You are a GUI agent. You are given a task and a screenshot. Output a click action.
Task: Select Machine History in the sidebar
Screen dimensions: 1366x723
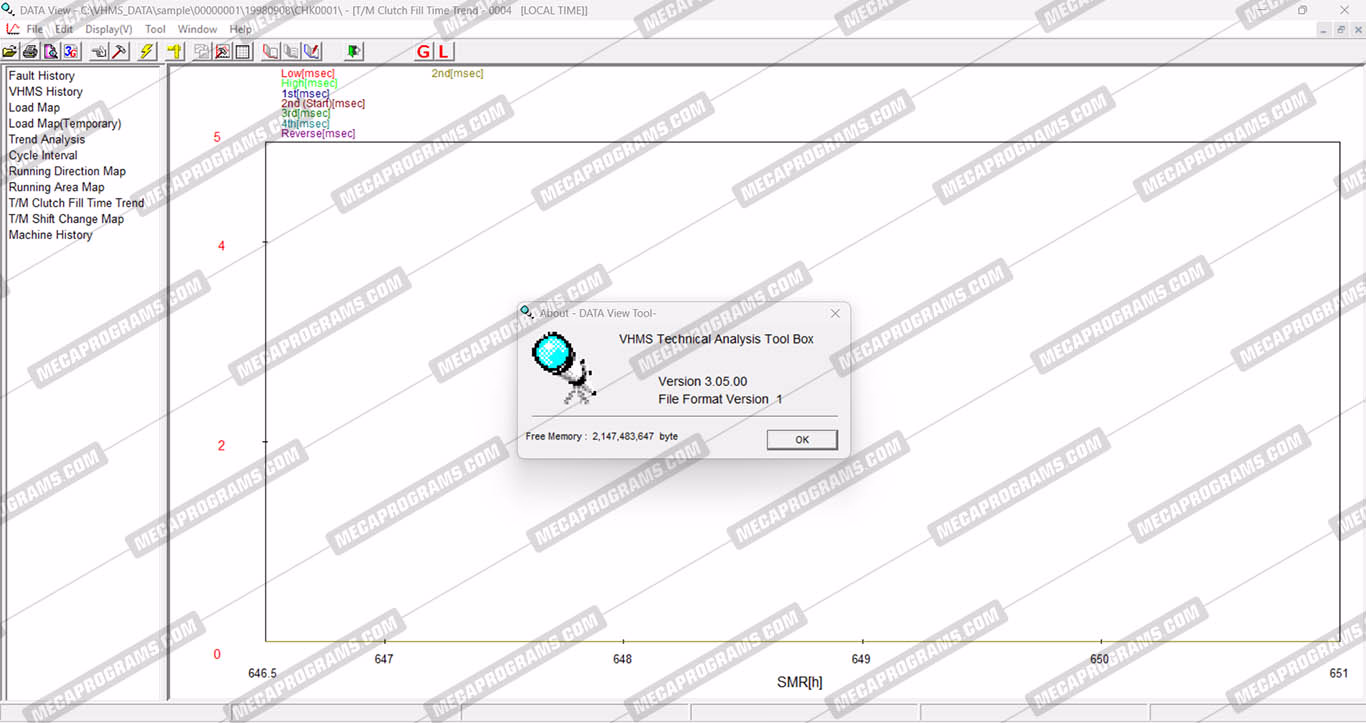pyautogui.click(x=50, y=235)
